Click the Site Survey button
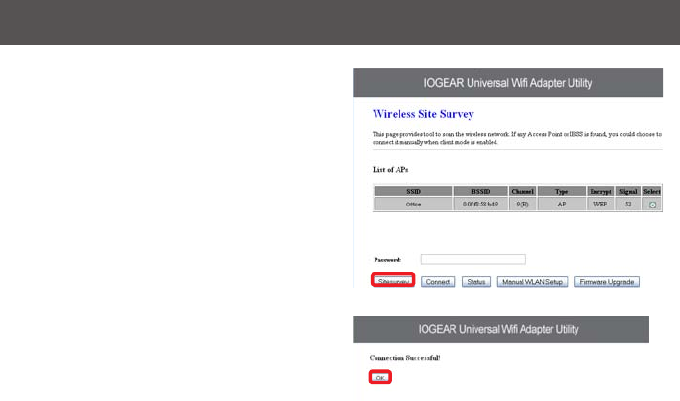680x401 pixels. pyautogui.click(x=393, y=281)
